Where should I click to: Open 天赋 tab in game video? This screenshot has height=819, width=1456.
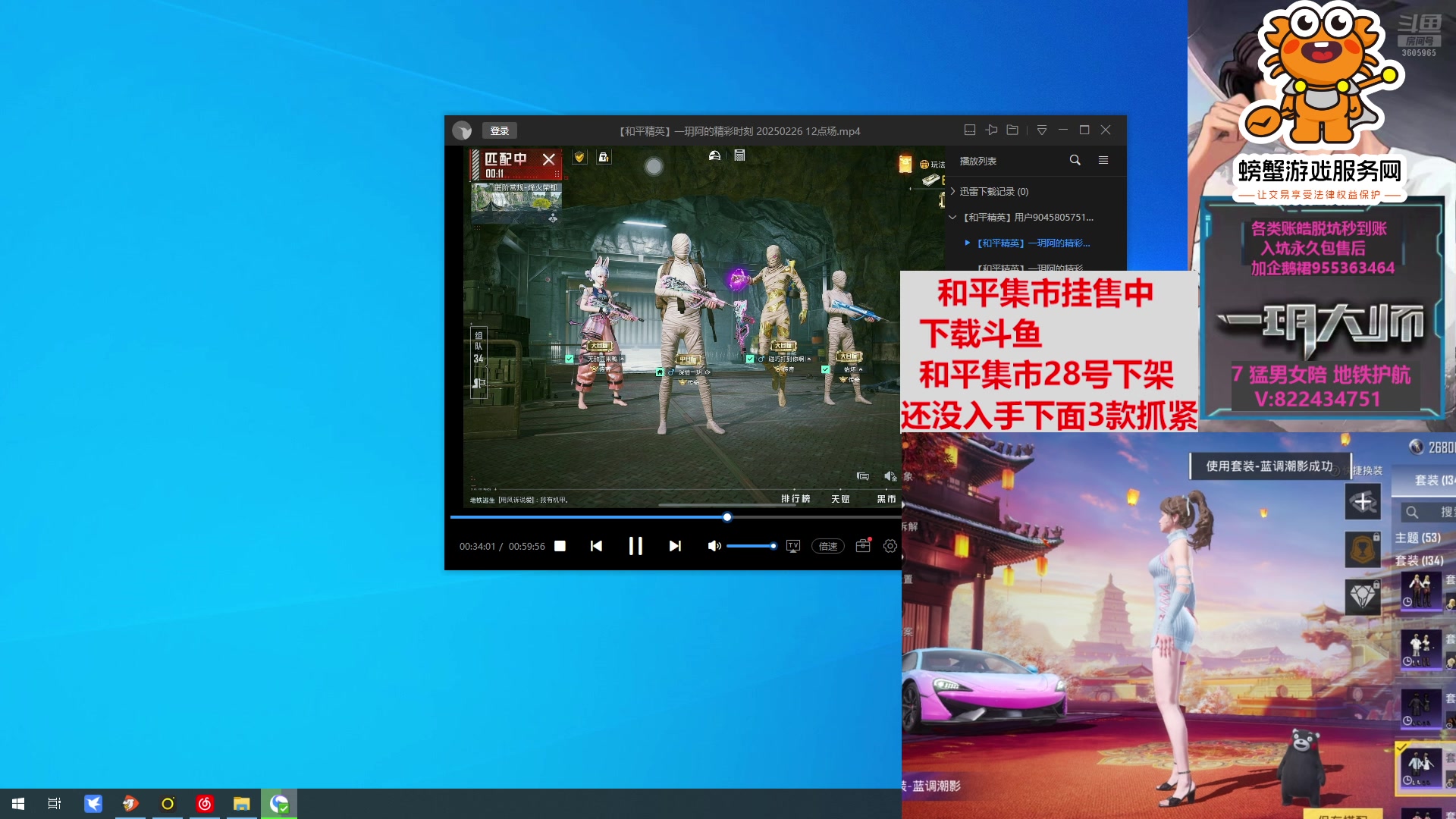pos(840,499)
